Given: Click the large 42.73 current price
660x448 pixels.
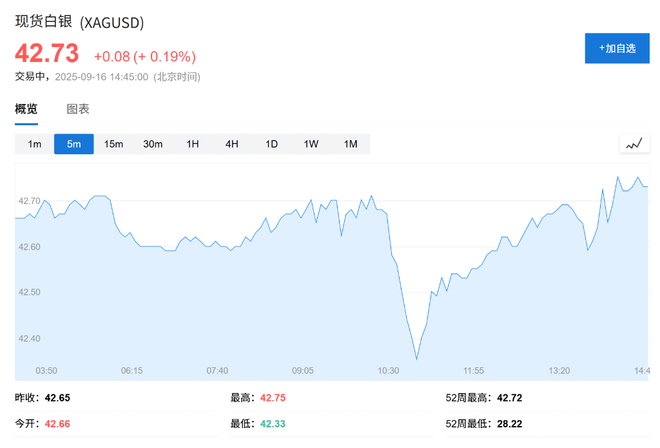Looking at the screenshot, I should point(47,55).
